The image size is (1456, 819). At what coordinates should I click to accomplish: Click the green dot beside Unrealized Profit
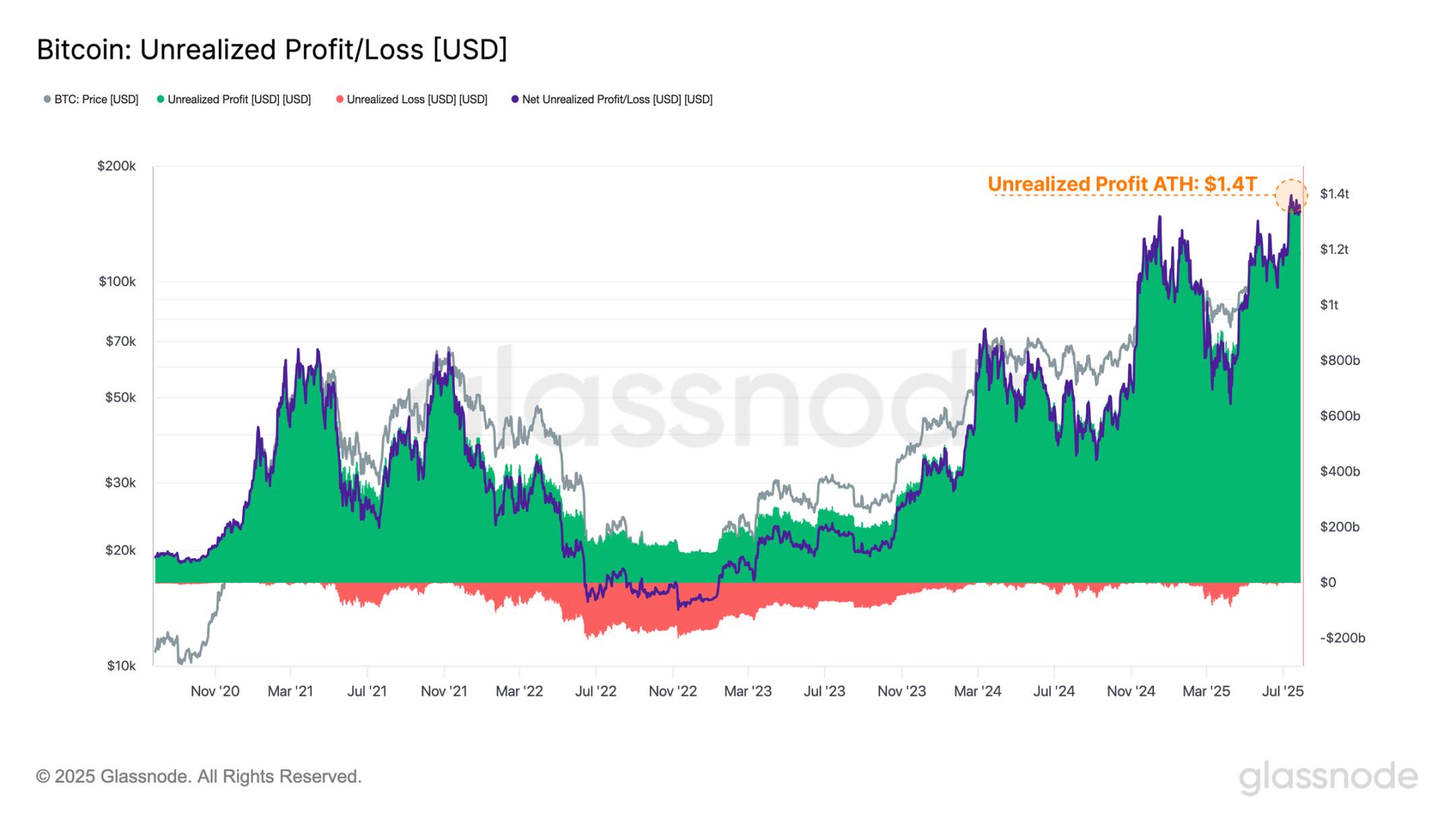pyautogui.click(x=160, y=99)
